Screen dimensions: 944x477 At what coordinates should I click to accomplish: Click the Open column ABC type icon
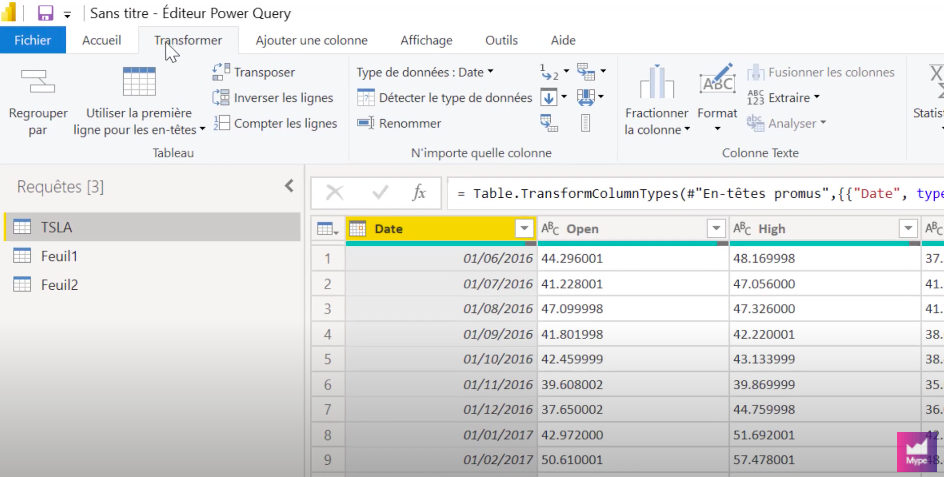[x=550, y=228]
